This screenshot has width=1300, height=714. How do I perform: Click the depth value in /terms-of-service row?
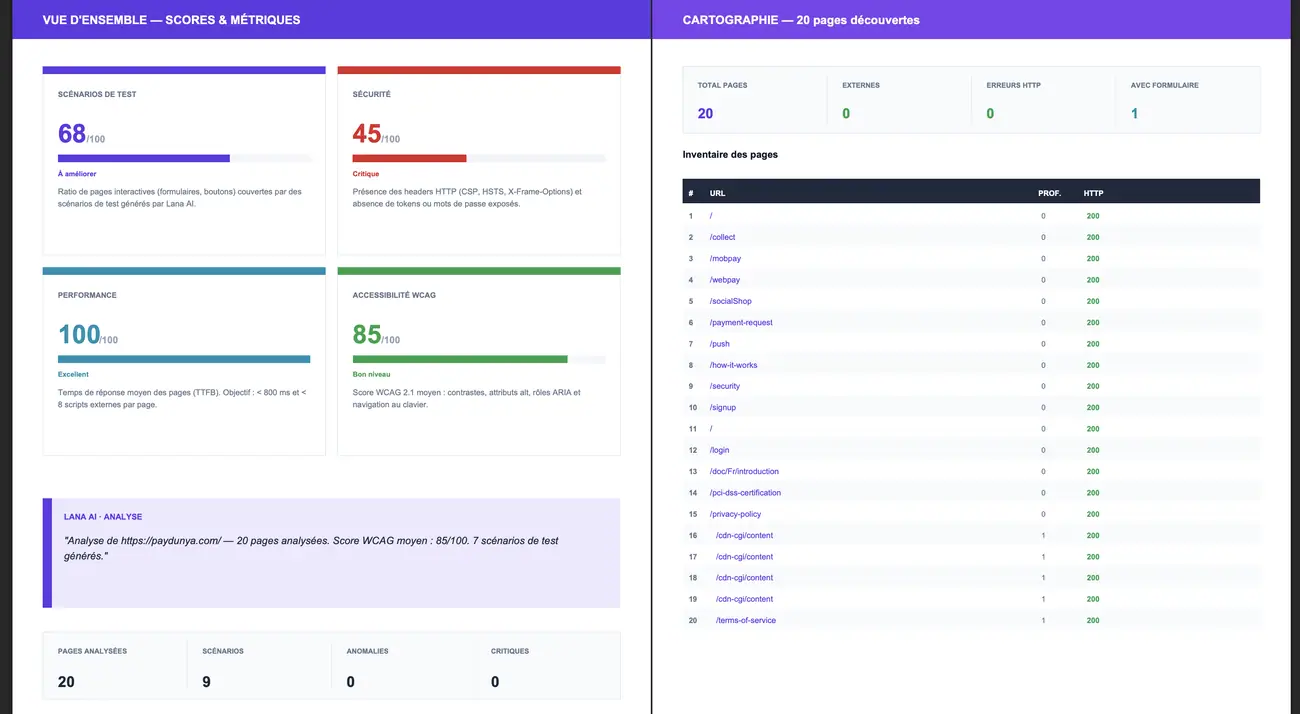1043,621
